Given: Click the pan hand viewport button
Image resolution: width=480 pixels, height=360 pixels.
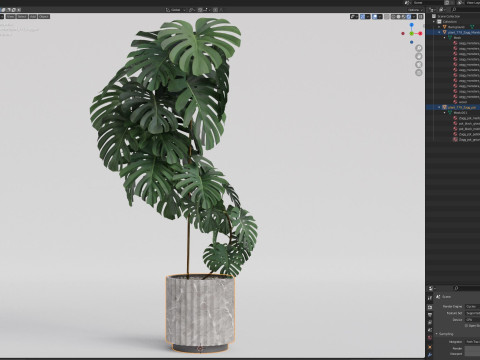Looking at the screenshot, I should tap(419, 56).
